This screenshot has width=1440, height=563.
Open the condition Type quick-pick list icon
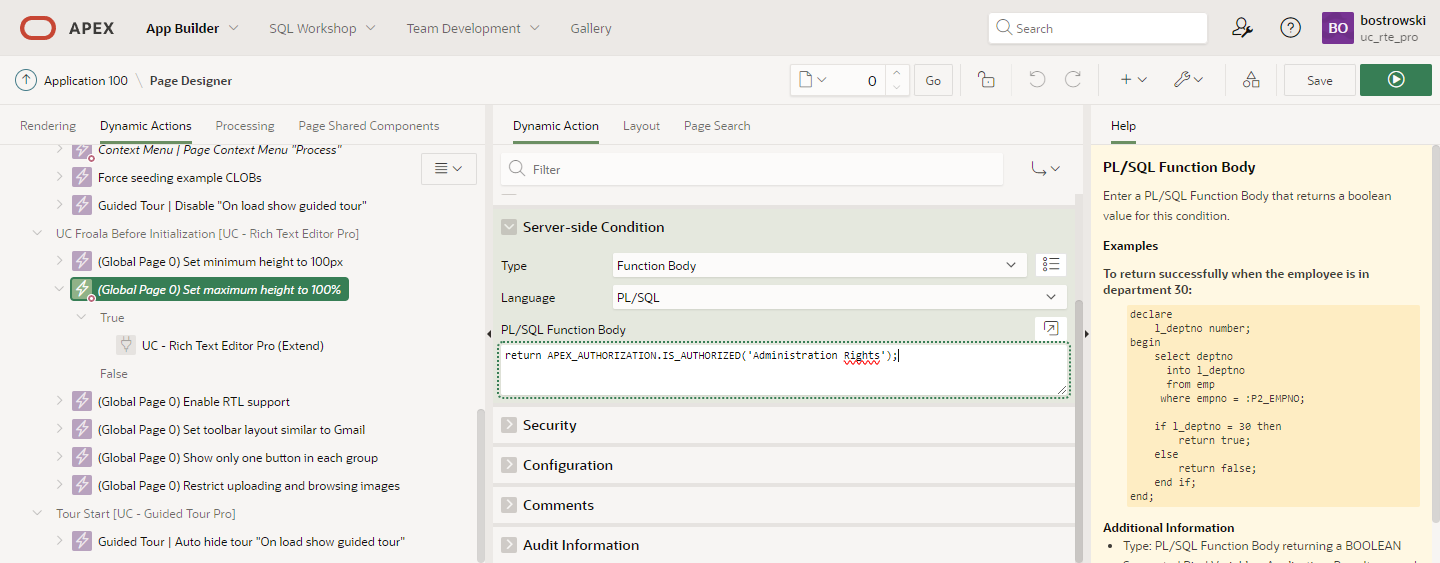tap(1051, 265)
